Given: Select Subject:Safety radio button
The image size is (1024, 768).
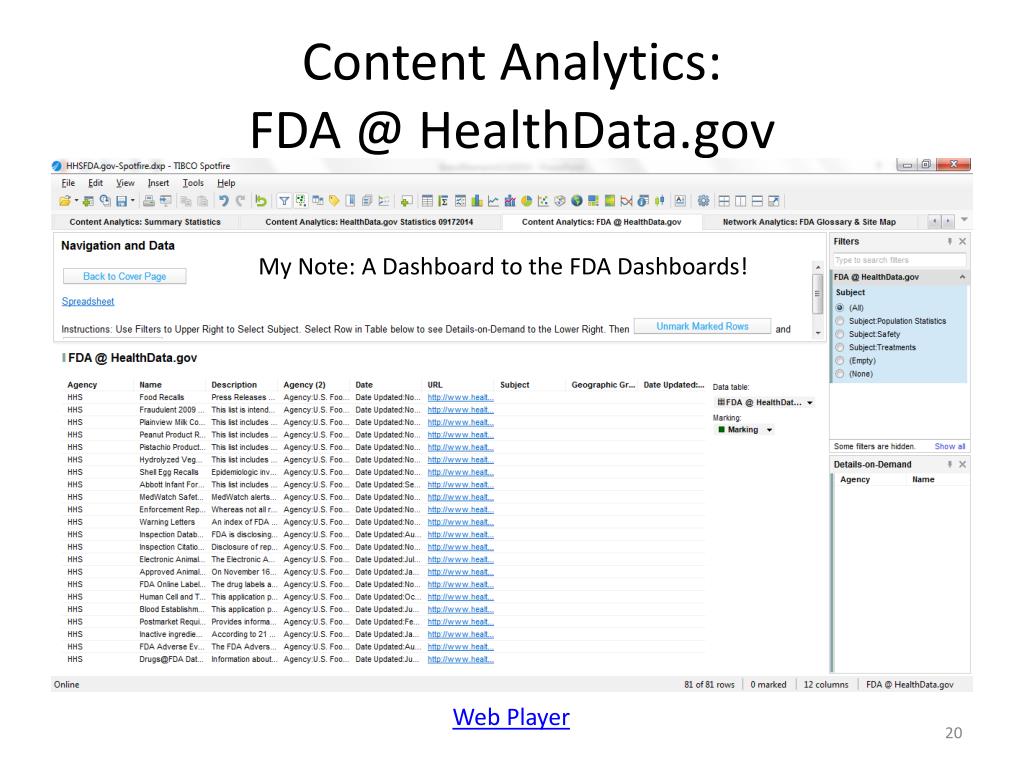Looking at the screenshot, I should [840, 334].
